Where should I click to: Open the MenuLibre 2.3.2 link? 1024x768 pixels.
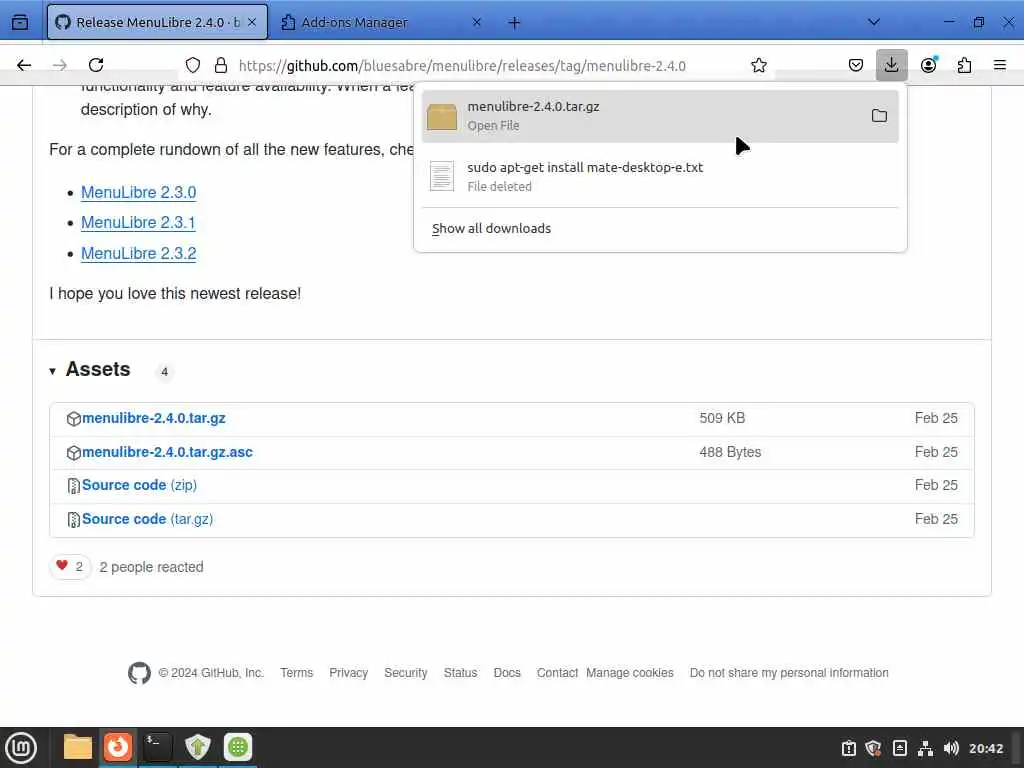point(138,253)
